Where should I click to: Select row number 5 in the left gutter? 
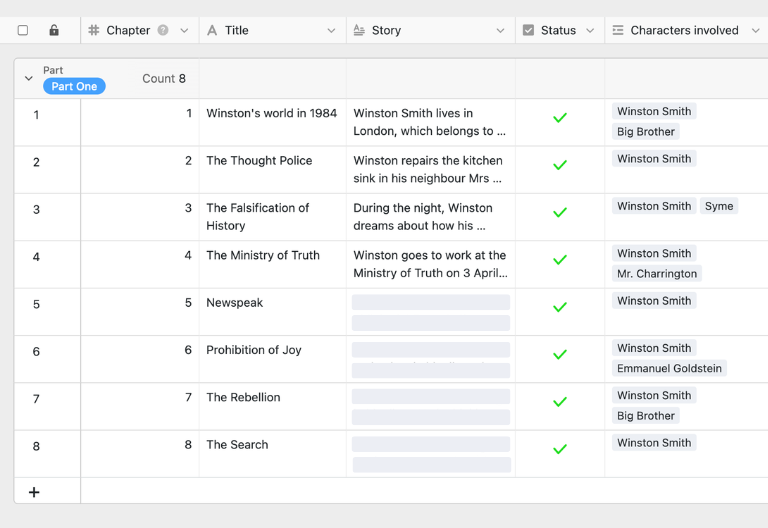pyautogui.click(x=36, y=305)
